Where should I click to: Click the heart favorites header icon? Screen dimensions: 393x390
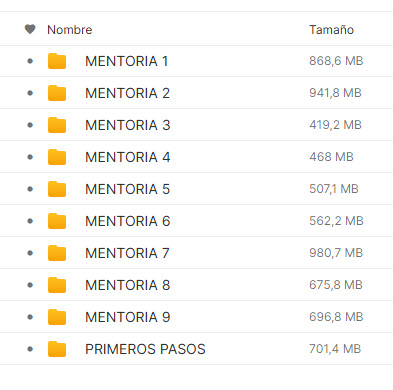30,29
